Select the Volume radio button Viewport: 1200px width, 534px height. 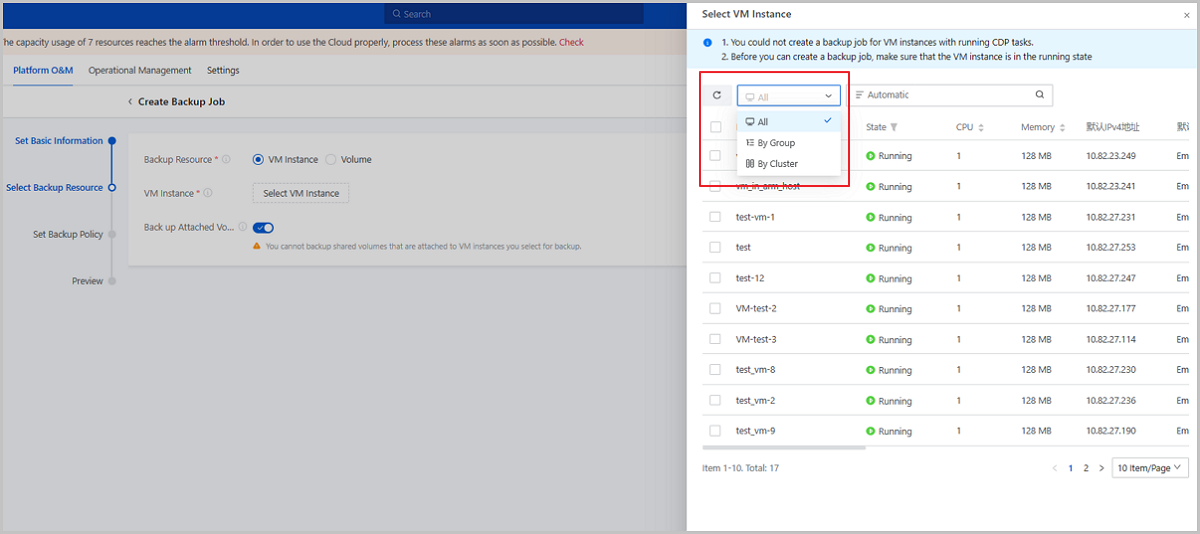pyautogui.click(x=331, y=159)
